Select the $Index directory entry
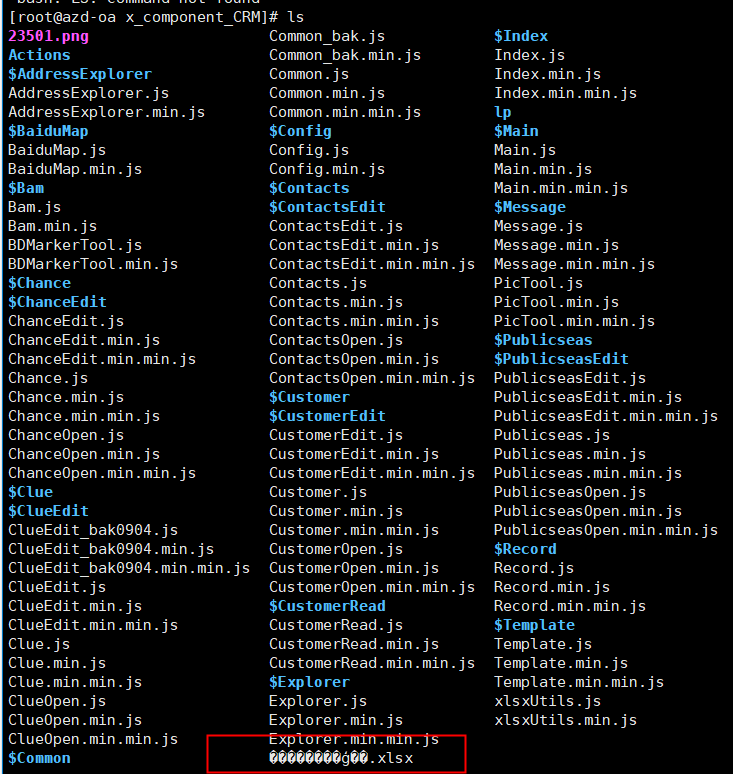This screenshot has width=733, height=774. click(521, 36)
